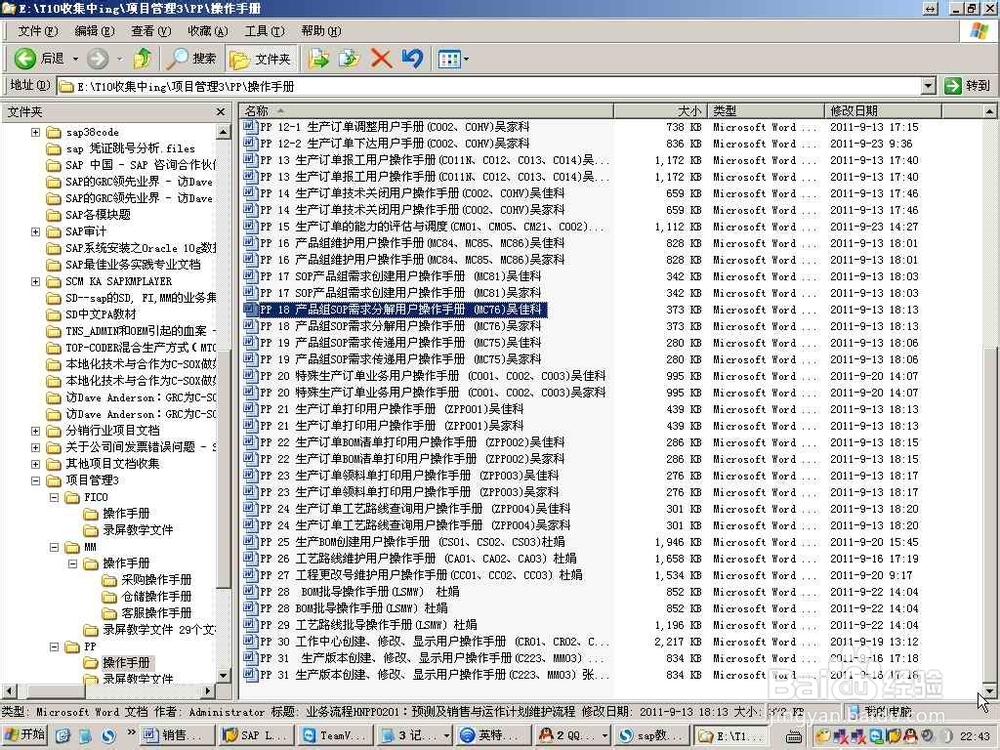Close the 文件夹 folders pane
The image size is (1000, 750).
click(221, 112)
